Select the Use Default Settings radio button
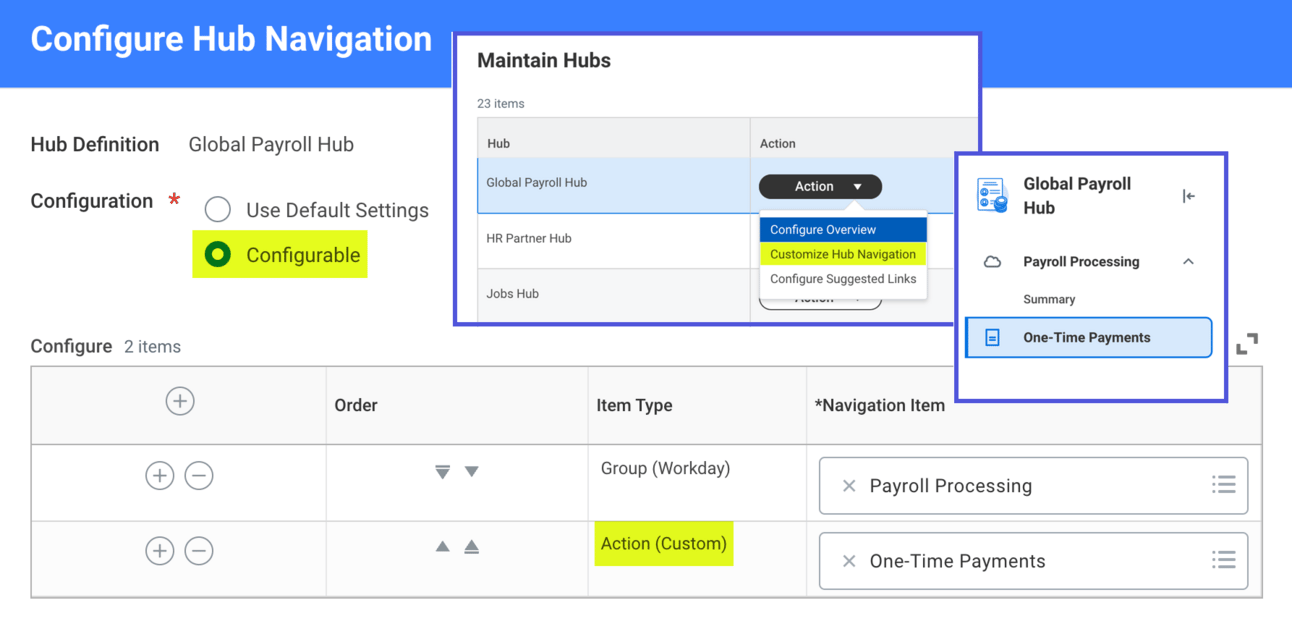Screen dimensions: 1292x637 point(218,210)
